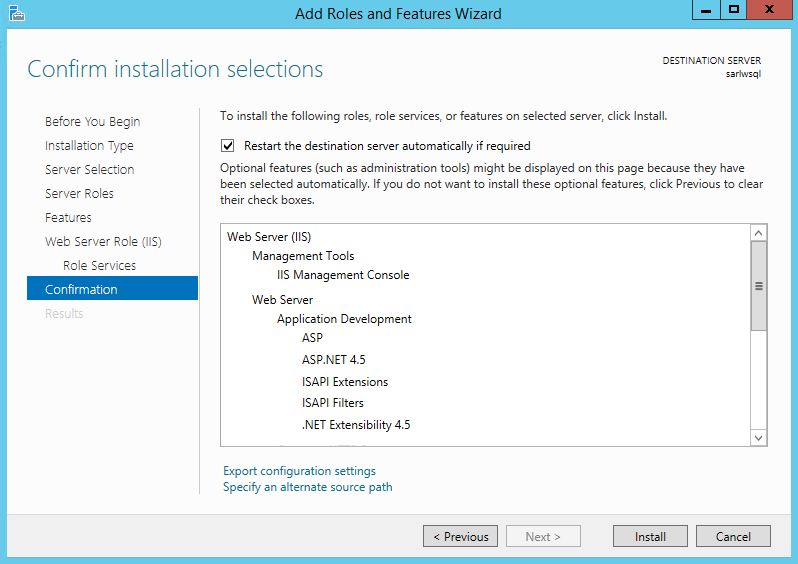Click the Previous button
Image resolution: width=798 pixels, height=564 pixels.
(460, 536)
